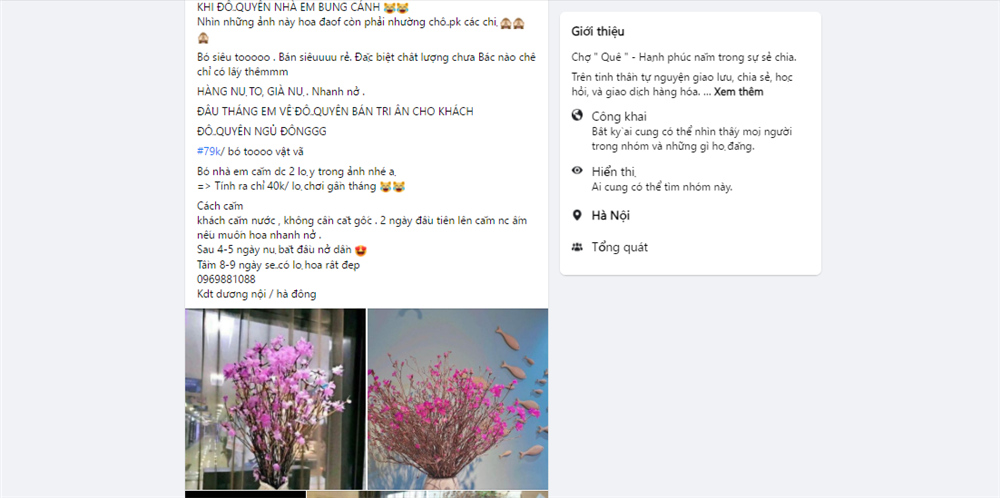The image size is (1000, 498).
Task: Open the #79k hashtag link
Action: pyautogui.click(x=209, y=151)
